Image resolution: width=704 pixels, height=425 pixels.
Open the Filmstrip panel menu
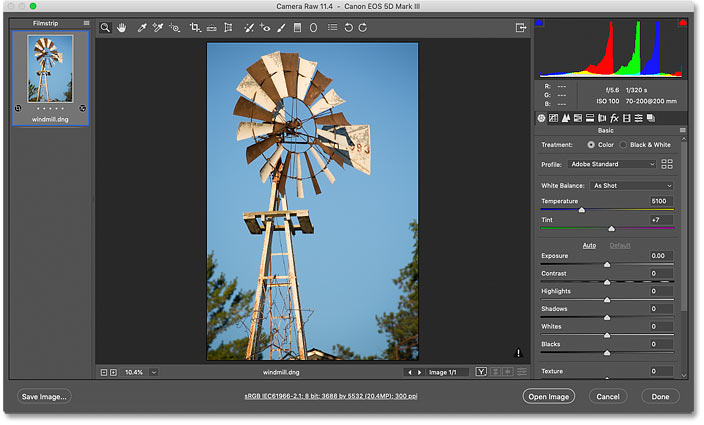pos(86,23)
